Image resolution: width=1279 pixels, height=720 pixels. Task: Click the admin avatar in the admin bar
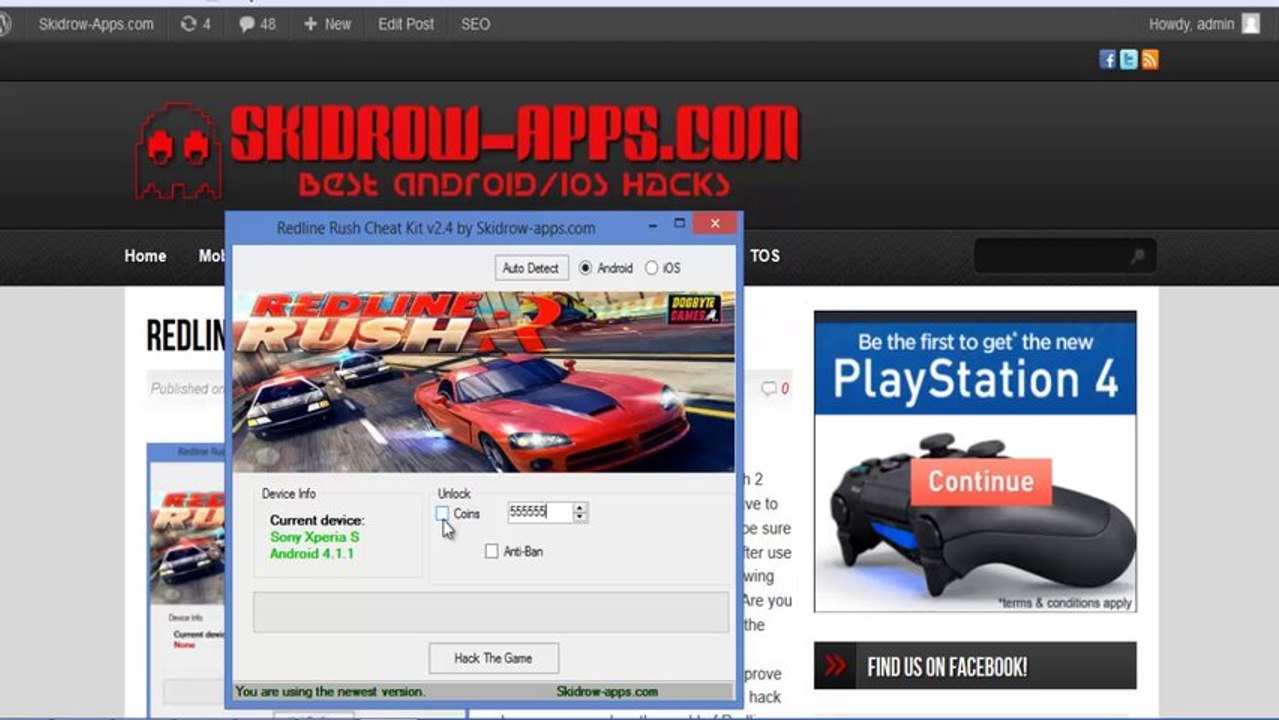[x=1251, y=24]
